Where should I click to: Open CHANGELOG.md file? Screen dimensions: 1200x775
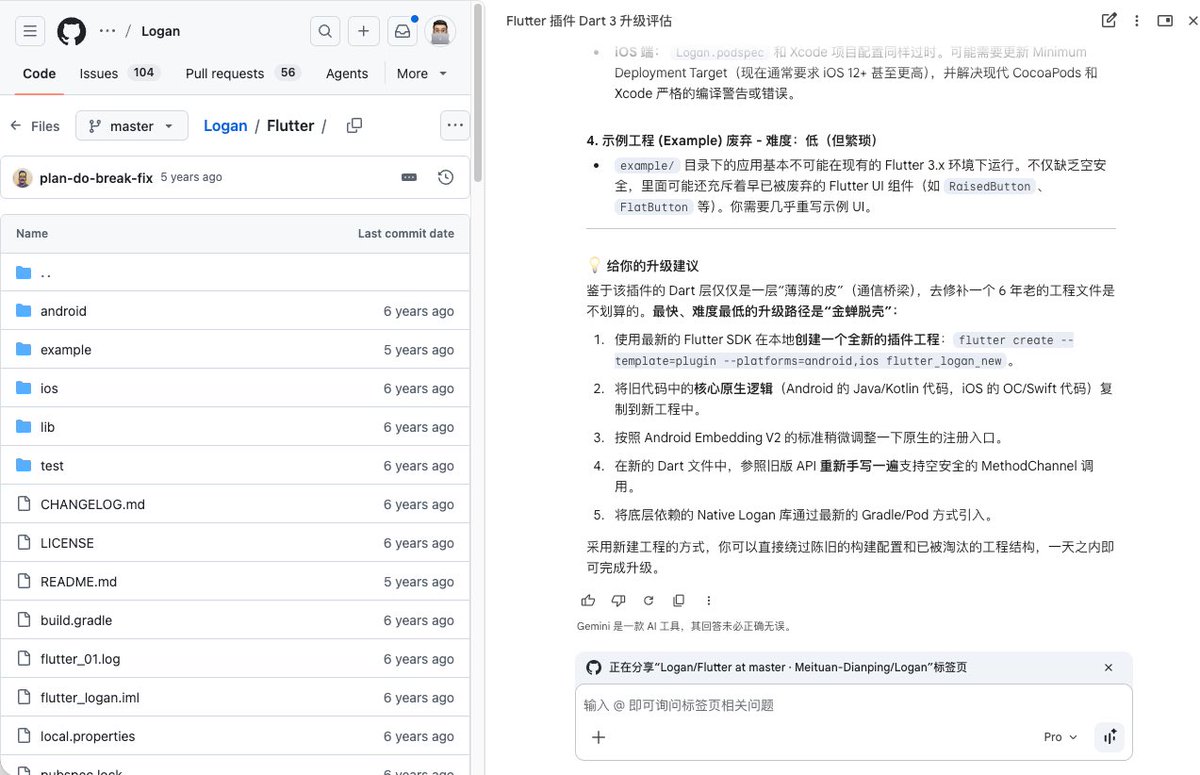(x=92, y=504)
